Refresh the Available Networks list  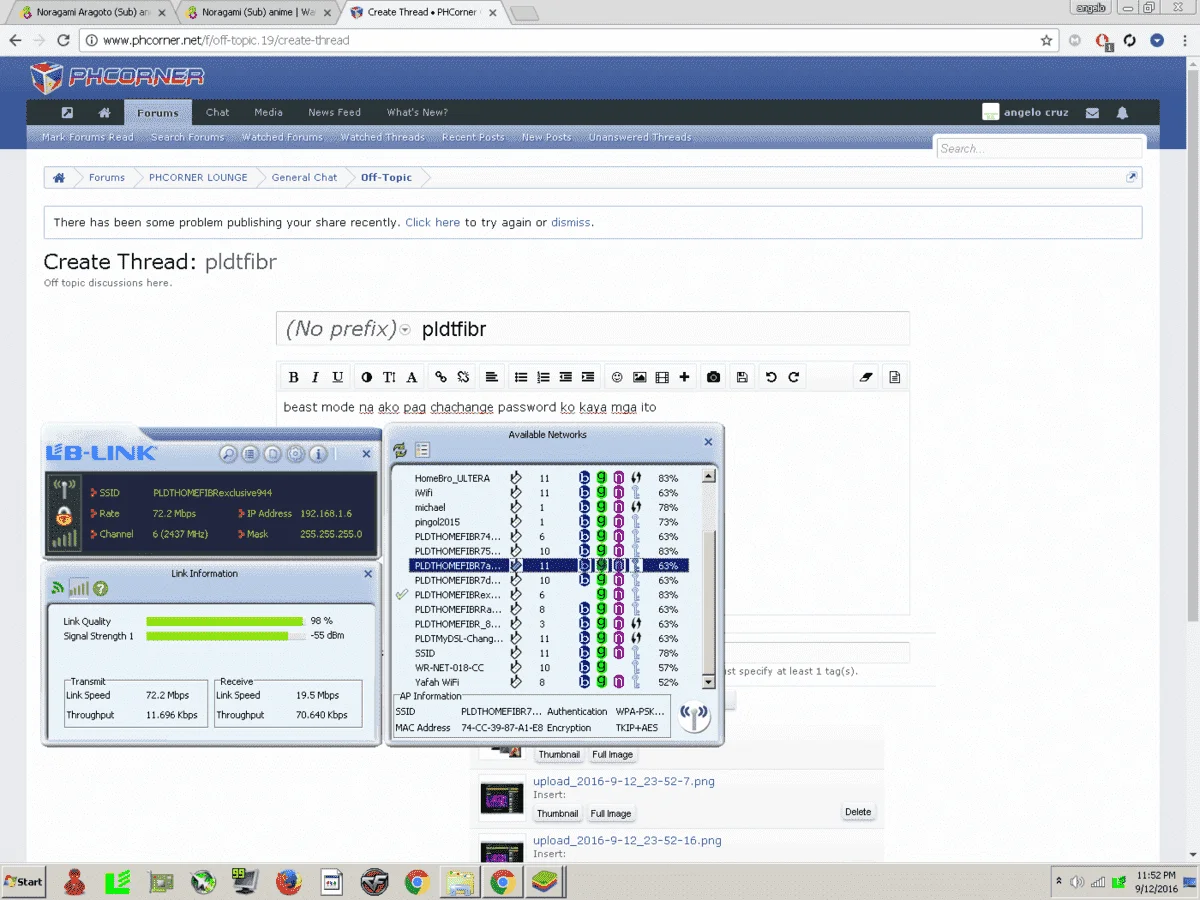400,450
